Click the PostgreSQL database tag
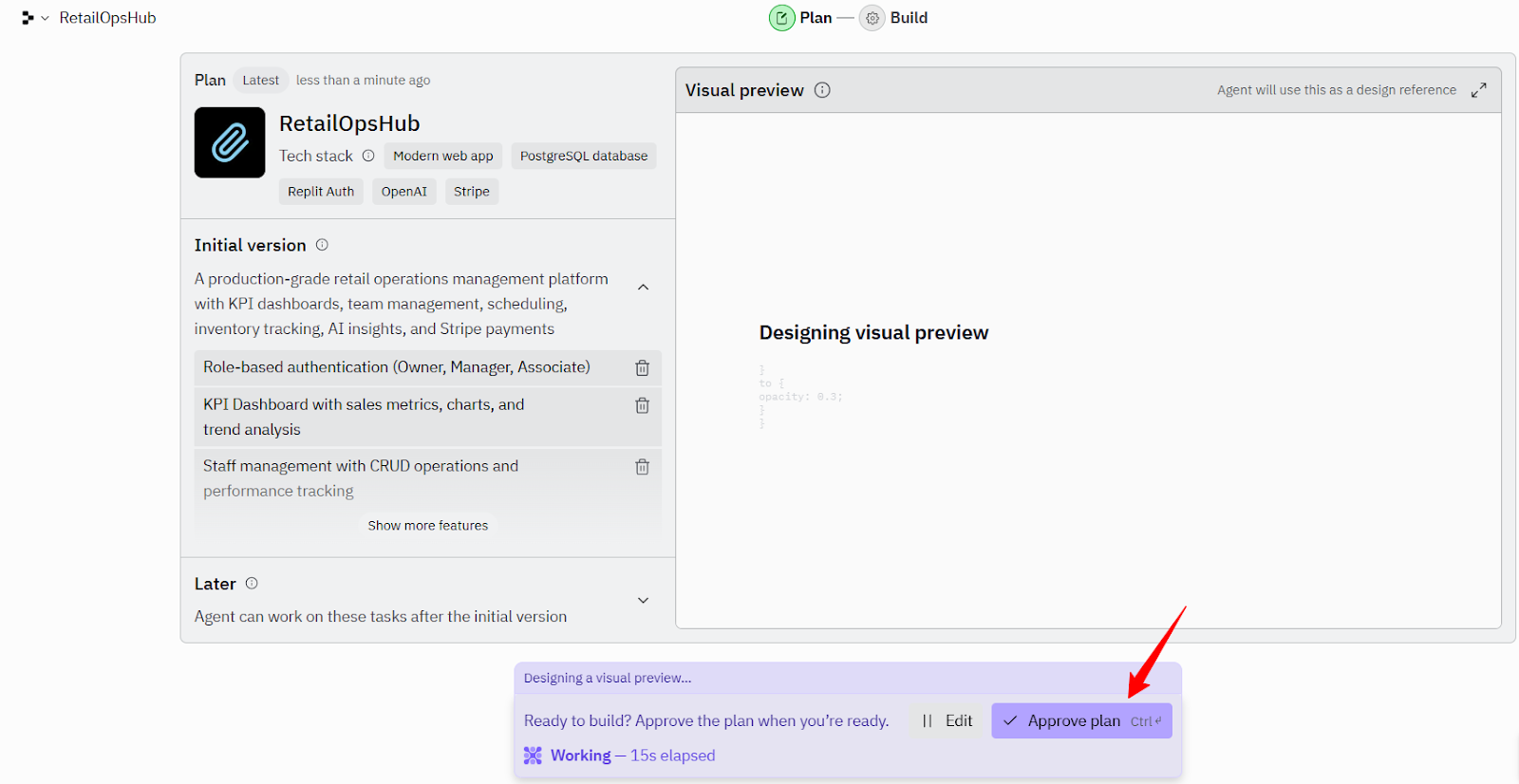 tap(584, 156)
